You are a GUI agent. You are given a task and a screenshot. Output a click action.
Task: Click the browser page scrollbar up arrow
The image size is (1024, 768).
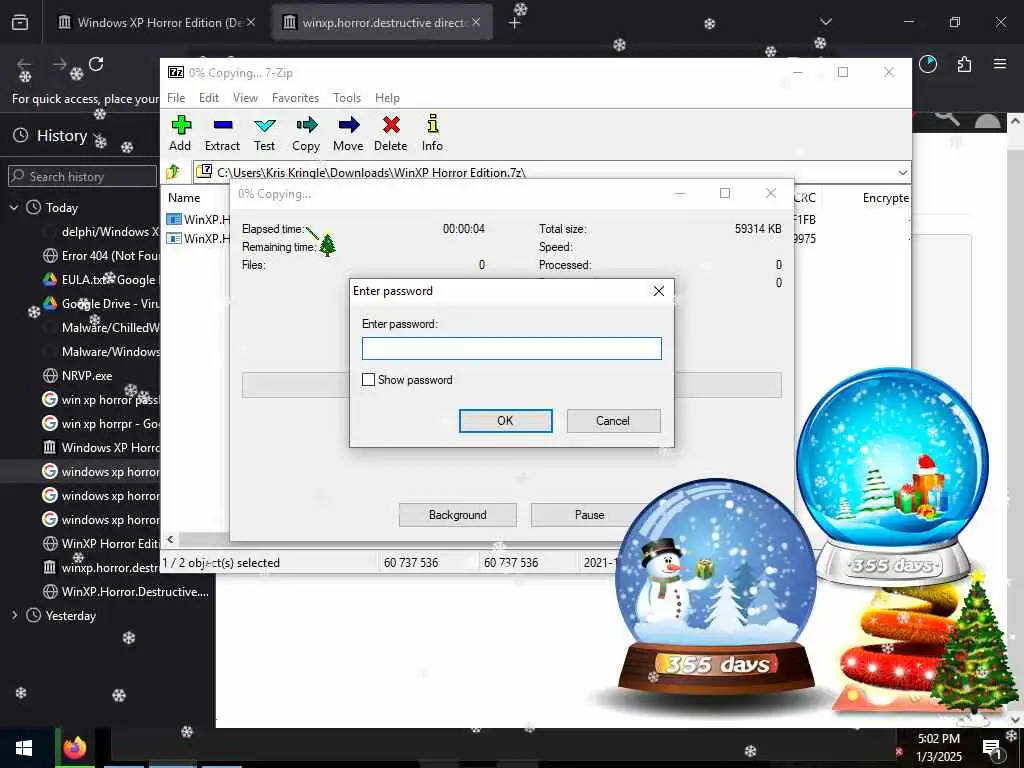[1016, 121]
